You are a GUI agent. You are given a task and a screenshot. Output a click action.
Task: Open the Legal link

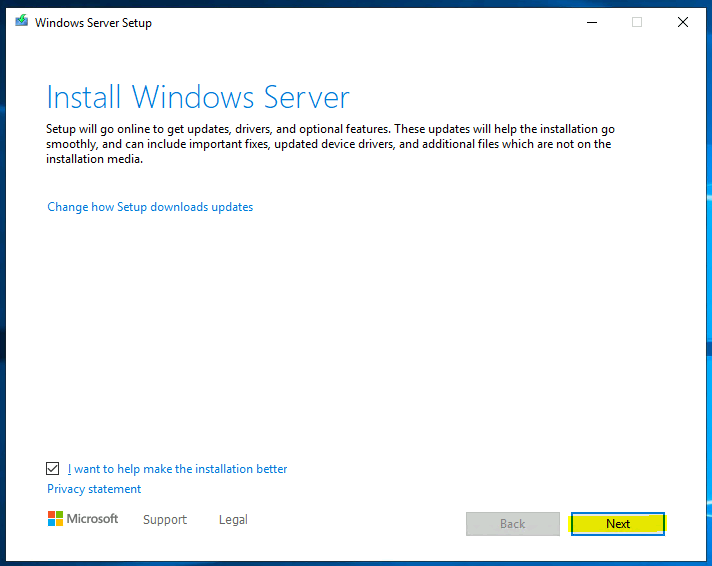[x=233, y=519]
